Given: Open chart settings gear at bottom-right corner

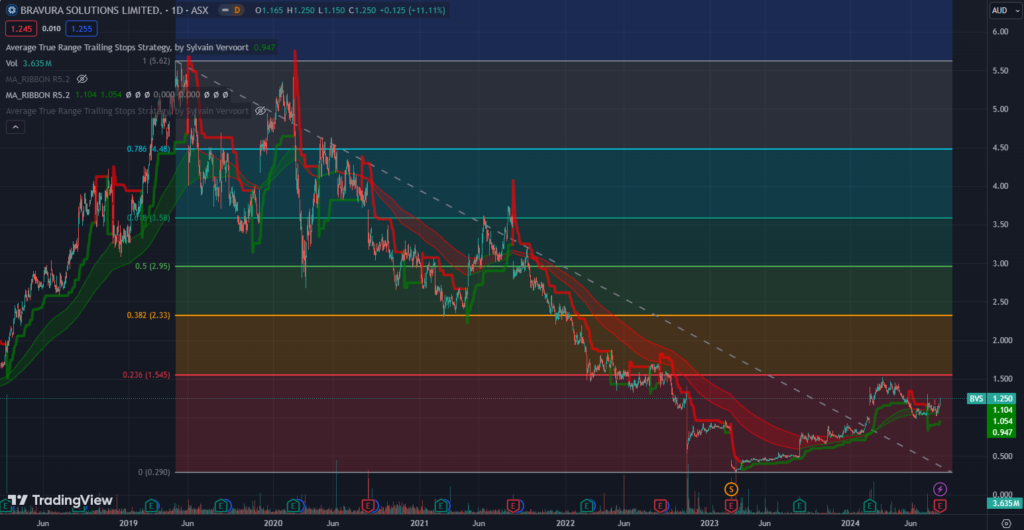Looking at the screenshot, I should click(1006, 523).
